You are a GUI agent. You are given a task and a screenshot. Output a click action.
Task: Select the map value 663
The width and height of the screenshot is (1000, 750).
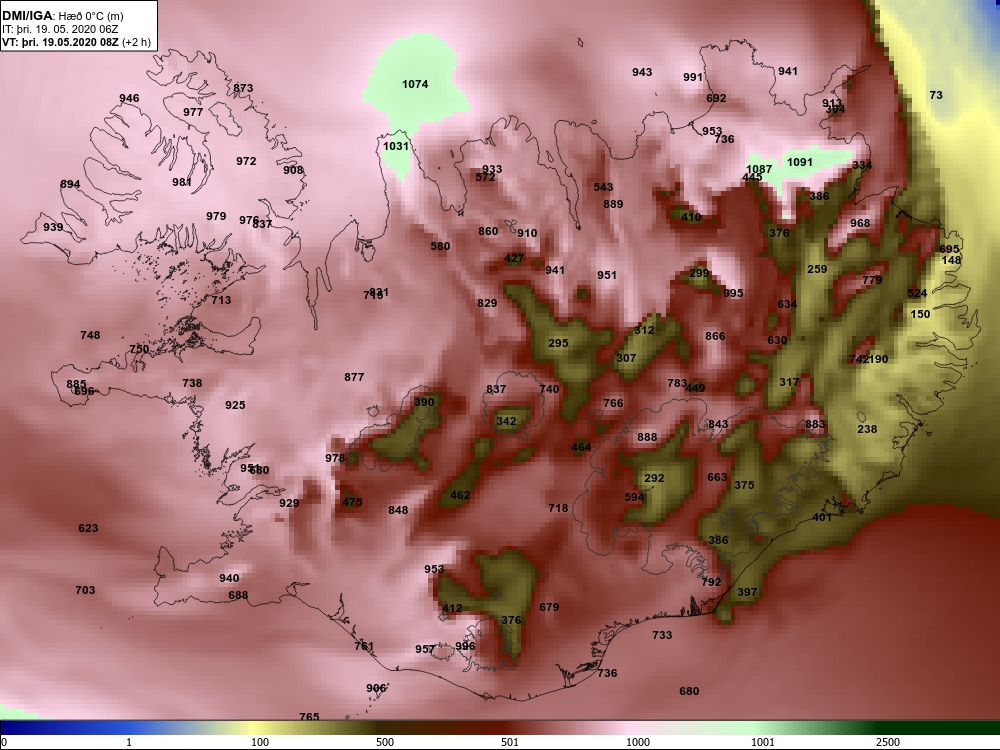click(x=717, y=477)
